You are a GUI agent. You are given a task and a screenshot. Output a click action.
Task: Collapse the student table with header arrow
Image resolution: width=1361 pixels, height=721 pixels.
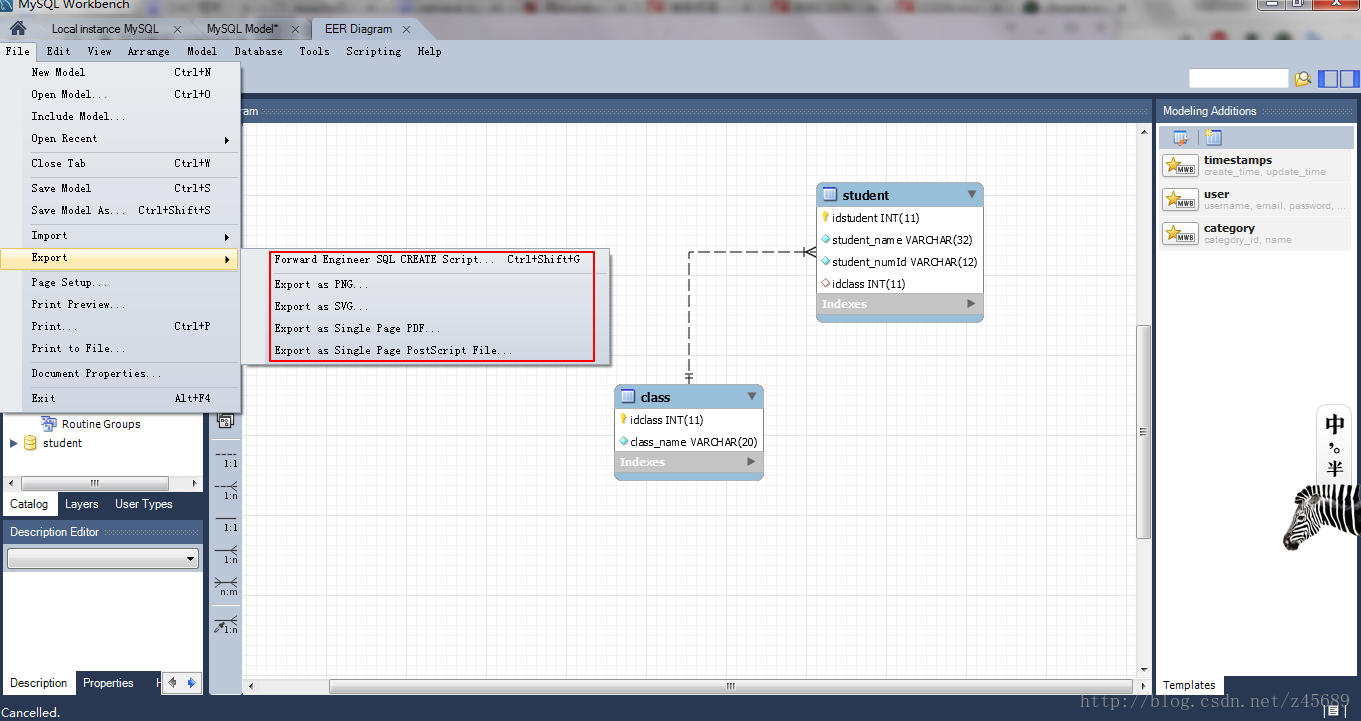971,195
